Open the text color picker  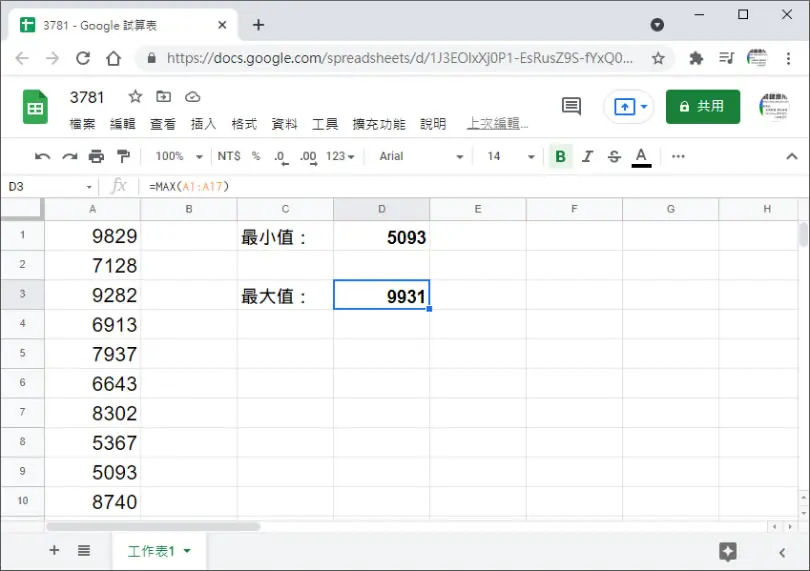(x=641, y=157)
